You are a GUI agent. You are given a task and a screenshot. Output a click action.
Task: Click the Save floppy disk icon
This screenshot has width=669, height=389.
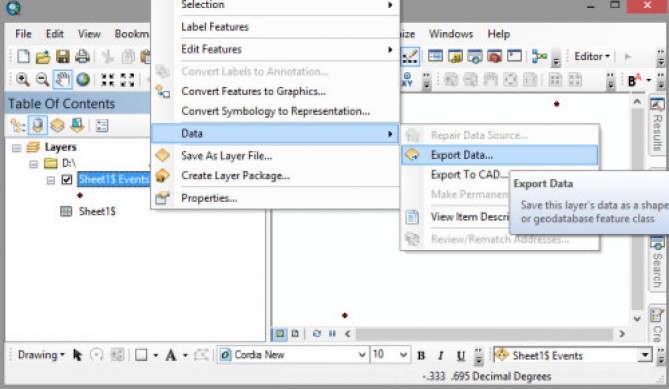click(62, 56)
